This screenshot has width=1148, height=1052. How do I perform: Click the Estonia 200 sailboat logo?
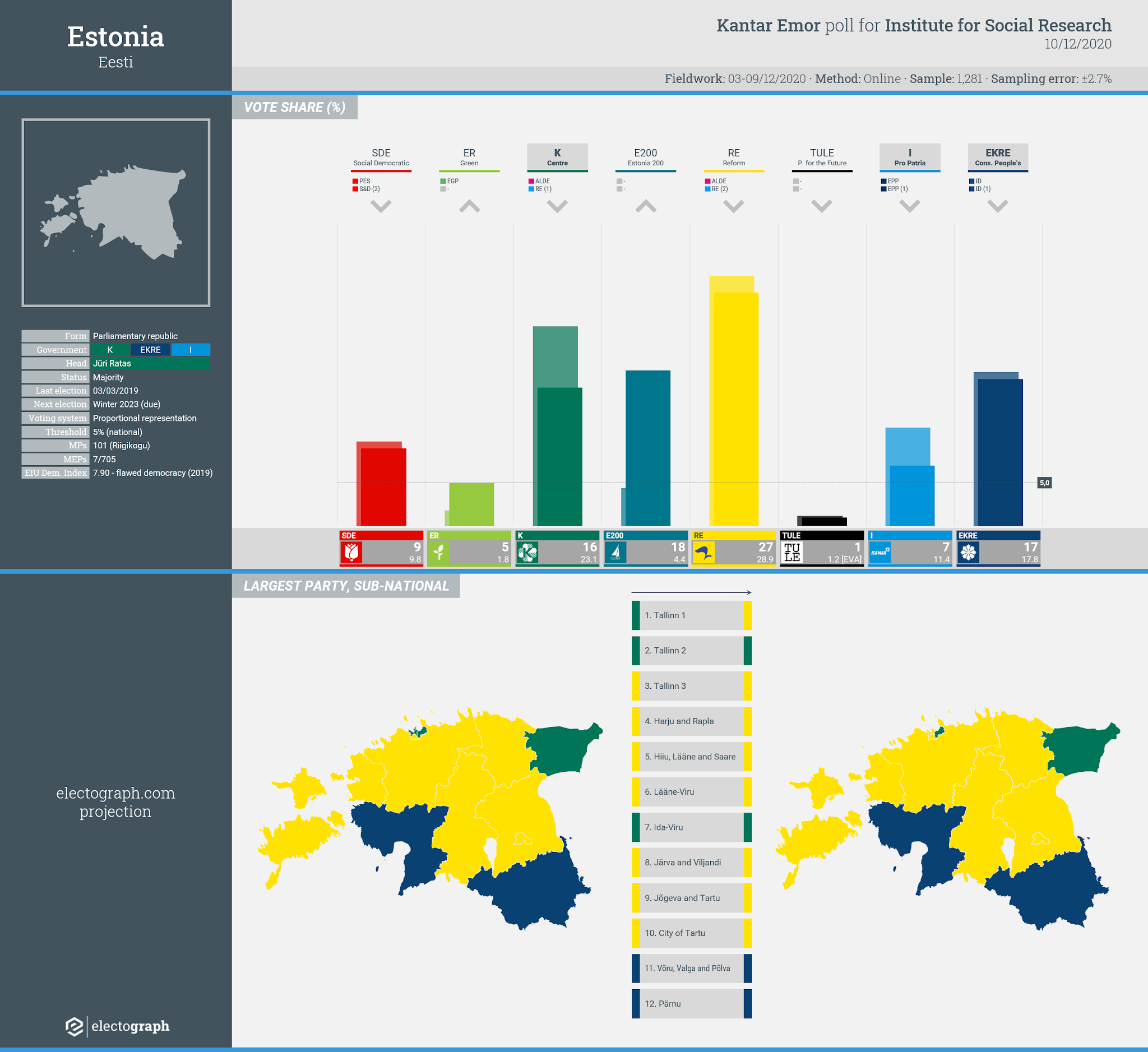615,552
